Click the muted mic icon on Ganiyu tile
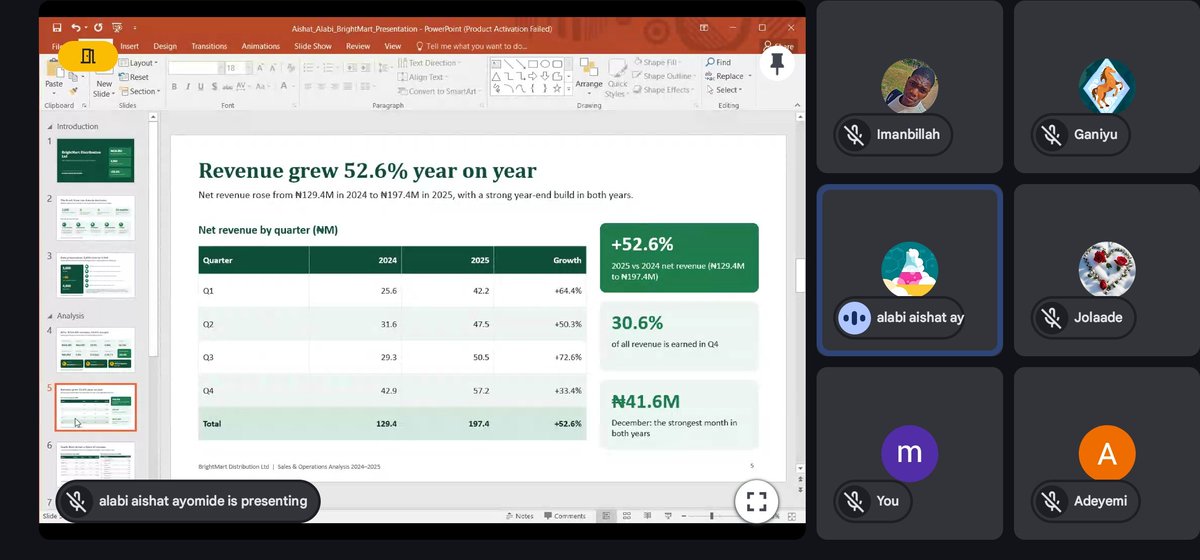The width and height of the screenshot is (1200, 560). [1050, 134]
